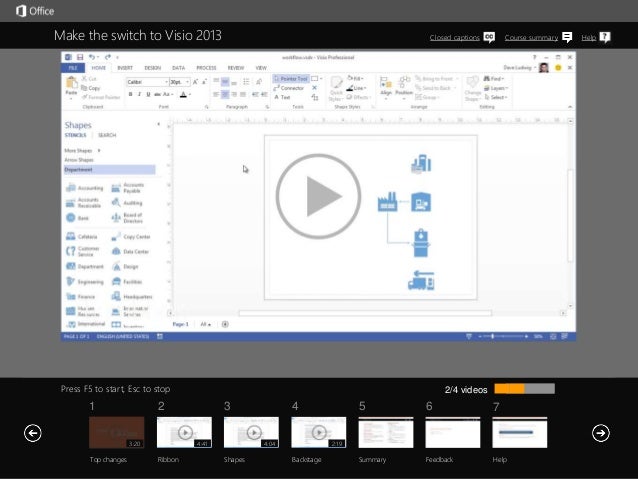Select the Arrow Shapes stencil
638x479 pixels.
[x=79, y=160]
